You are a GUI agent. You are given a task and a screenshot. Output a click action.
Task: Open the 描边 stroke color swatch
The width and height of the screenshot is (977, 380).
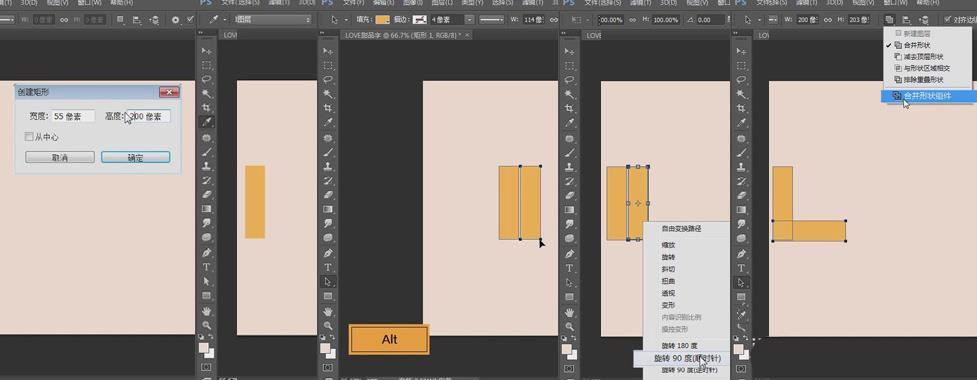point(421,20)
